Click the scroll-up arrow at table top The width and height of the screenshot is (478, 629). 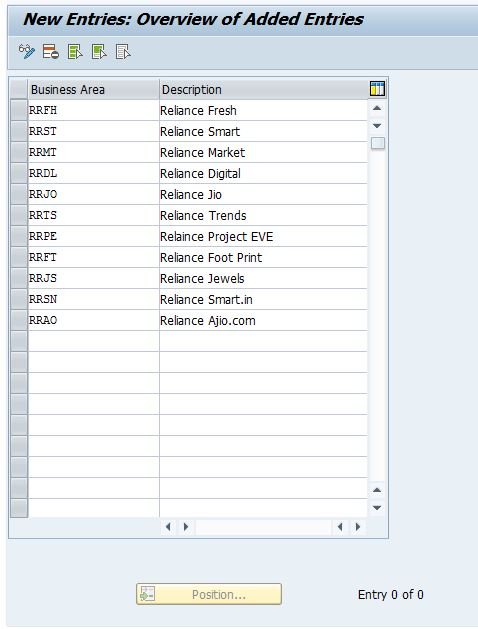click(377, 108)
